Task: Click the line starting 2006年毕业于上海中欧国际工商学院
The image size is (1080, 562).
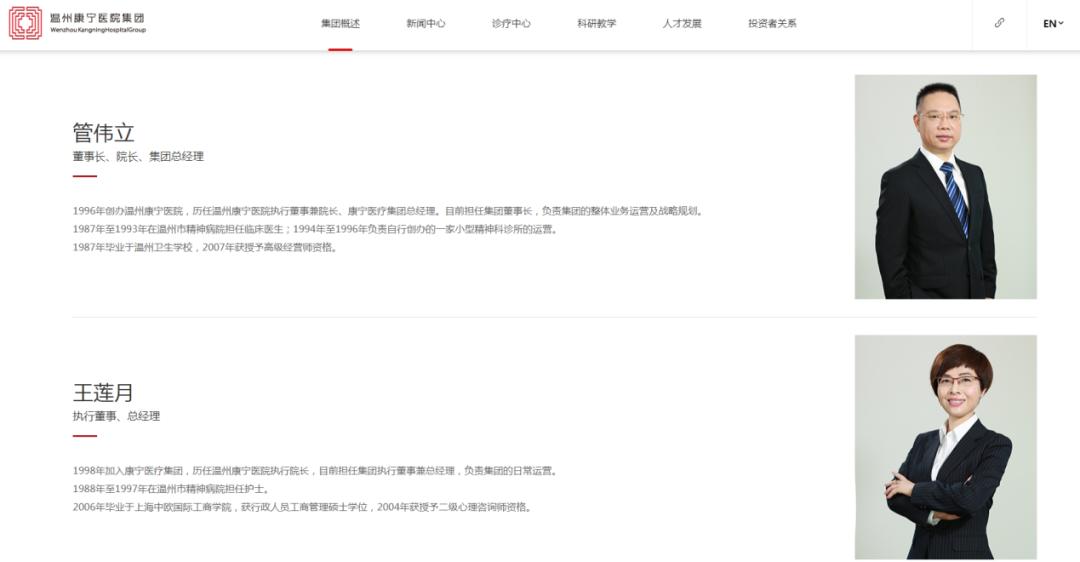Action: 304,507
